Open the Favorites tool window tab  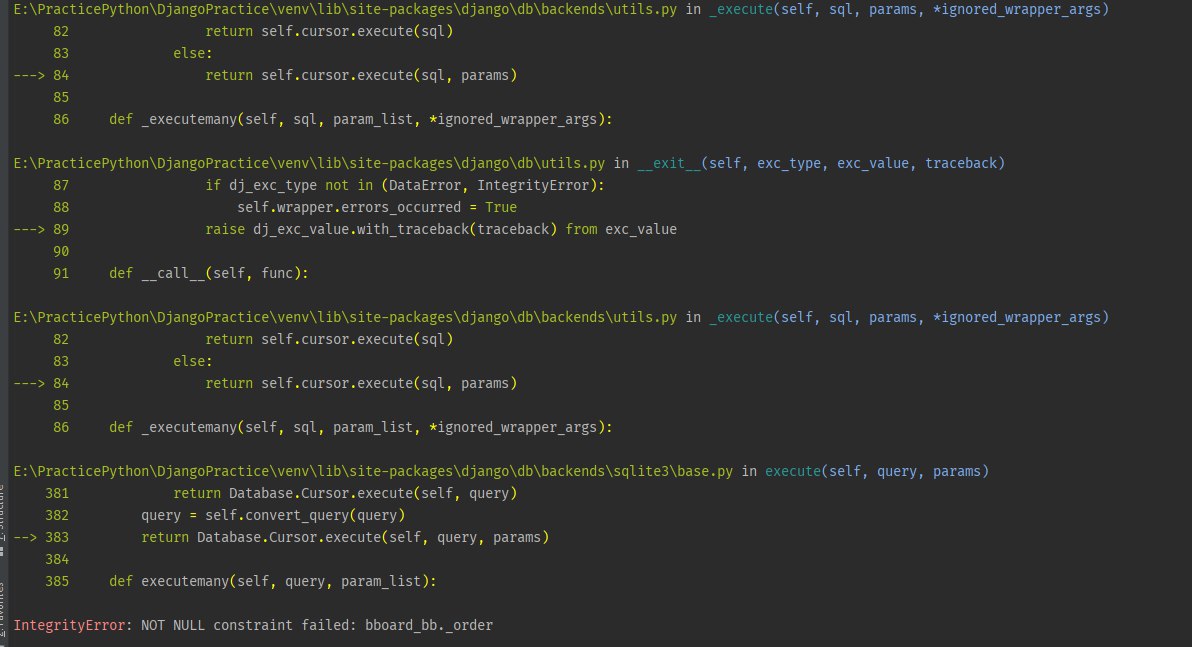(3, 612)
